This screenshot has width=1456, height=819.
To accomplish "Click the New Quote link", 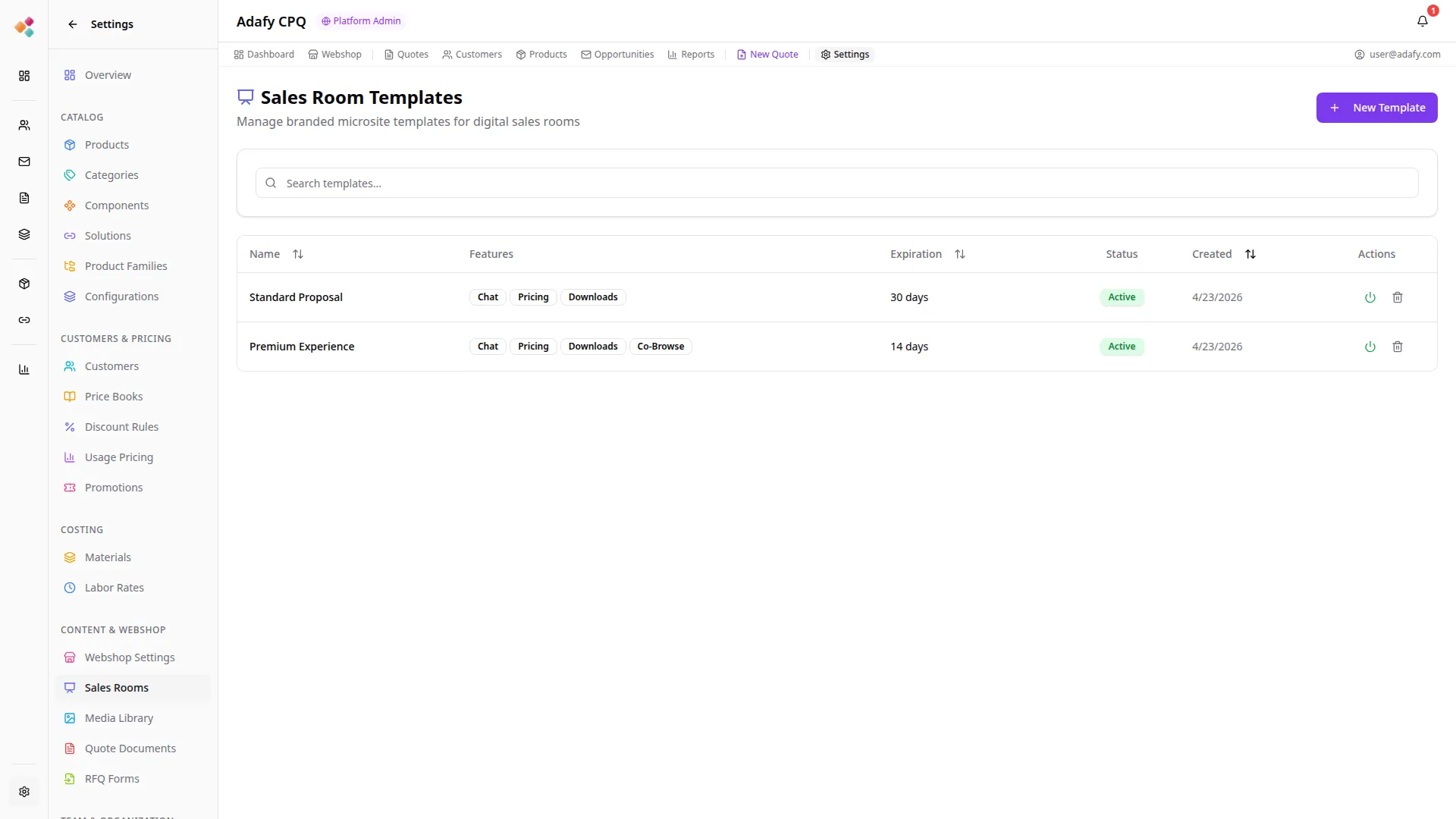I will [767, 55].
